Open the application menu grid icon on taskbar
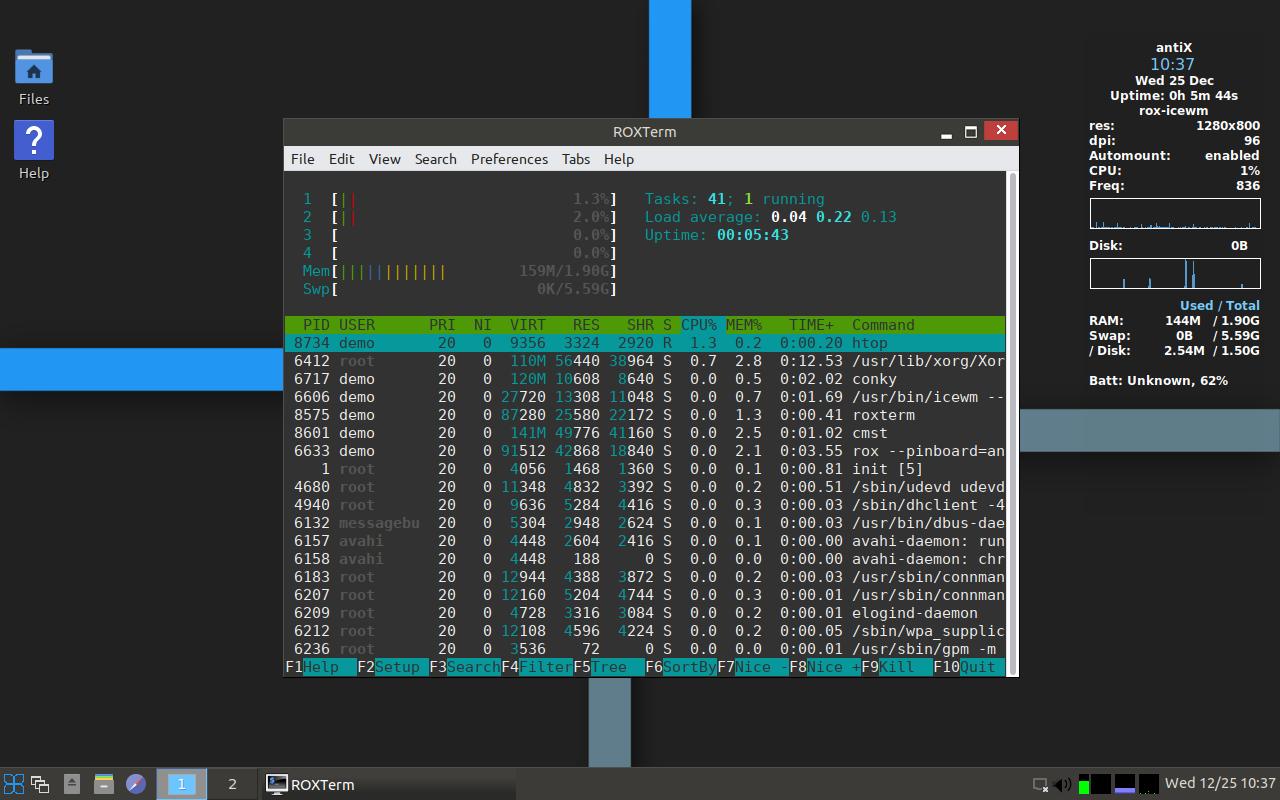This screenshot has height=800, width=1280. click(x=14, y=784)
